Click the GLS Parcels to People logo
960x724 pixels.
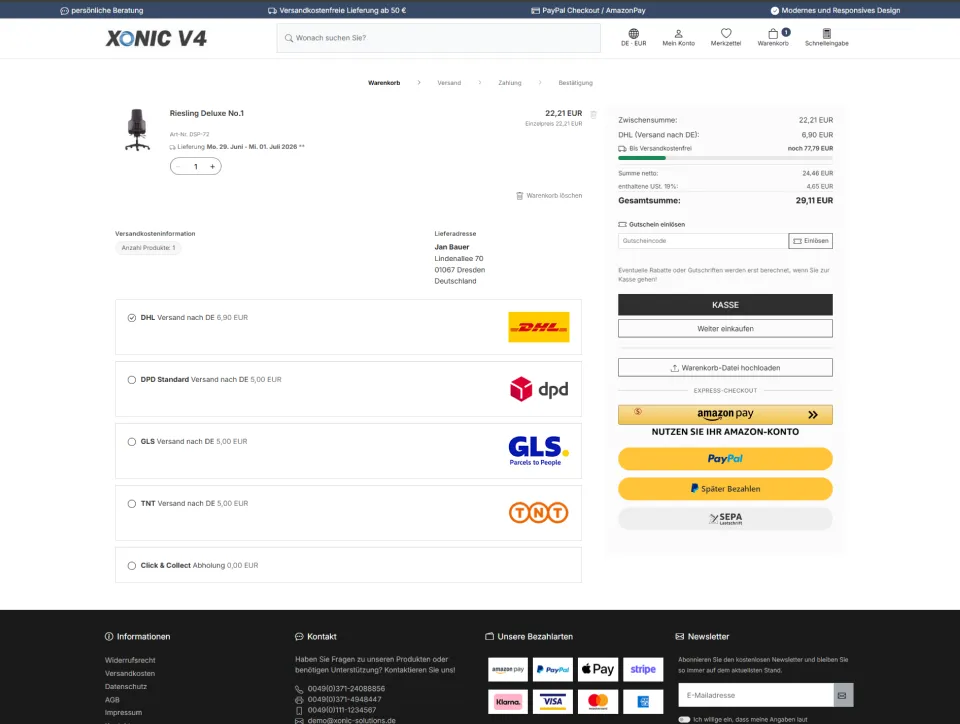[539, 451]
